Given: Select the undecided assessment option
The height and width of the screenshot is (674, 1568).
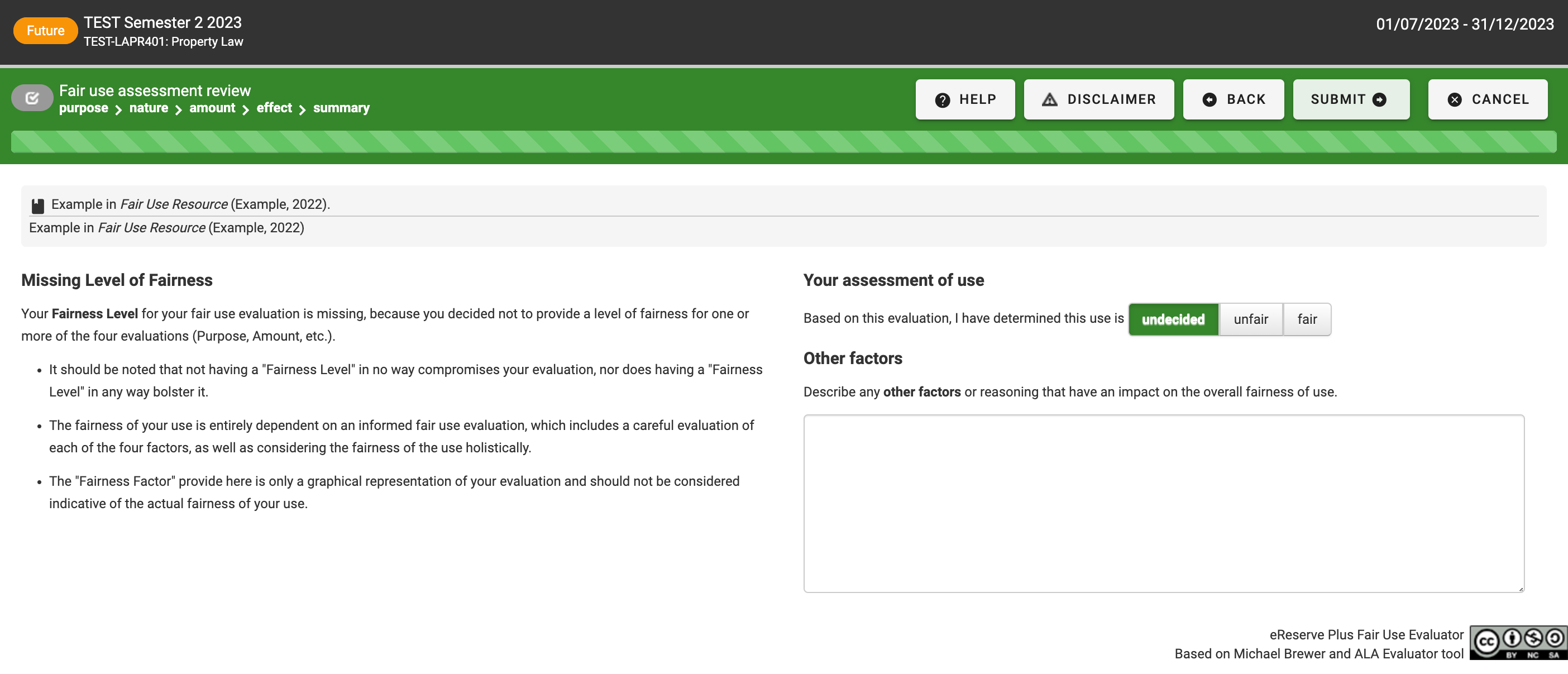Looking at the screenshot, I should point(1173,319).
